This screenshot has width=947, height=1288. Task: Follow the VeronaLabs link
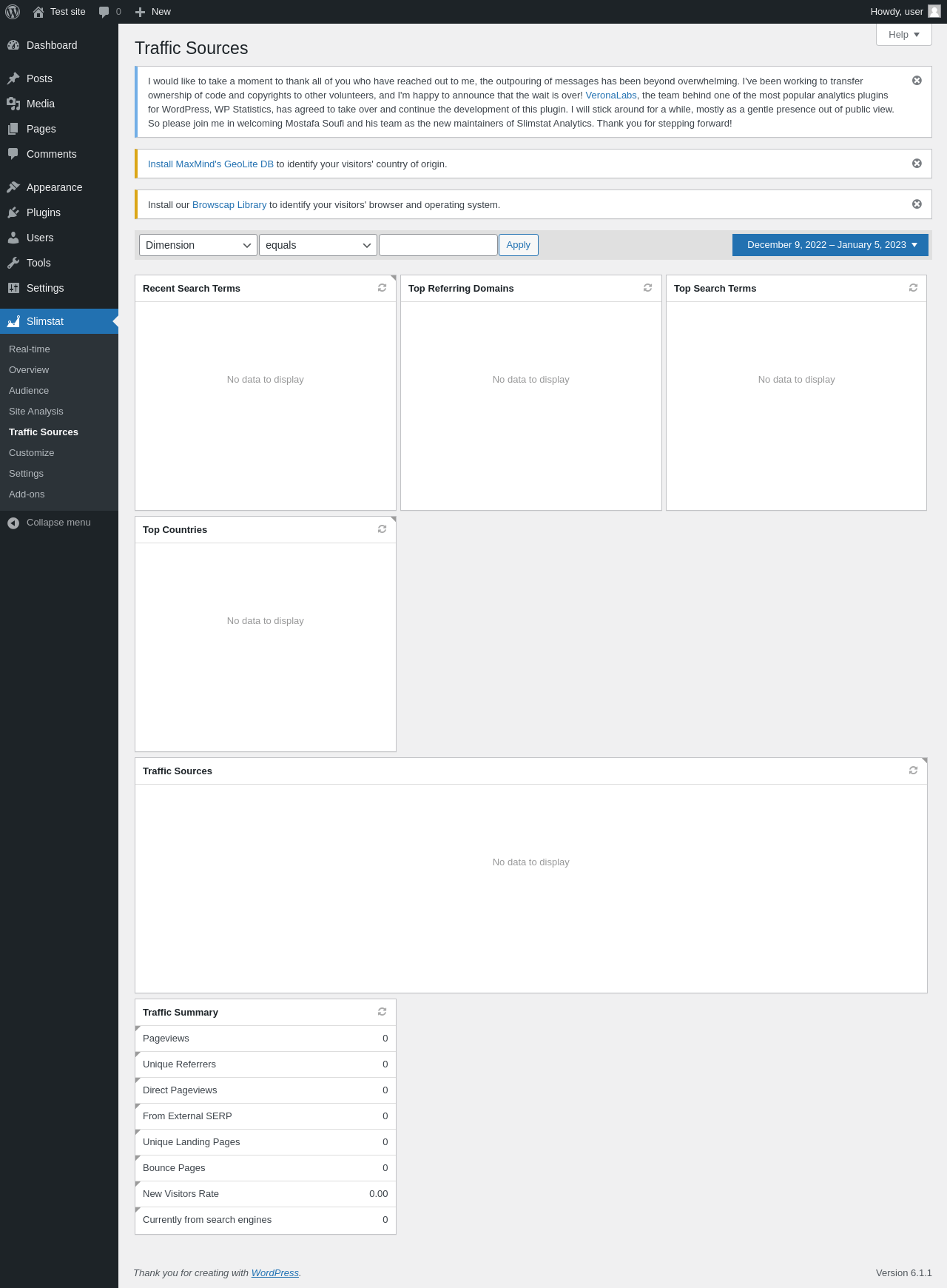pyautogui.click(x=611, y=95)
